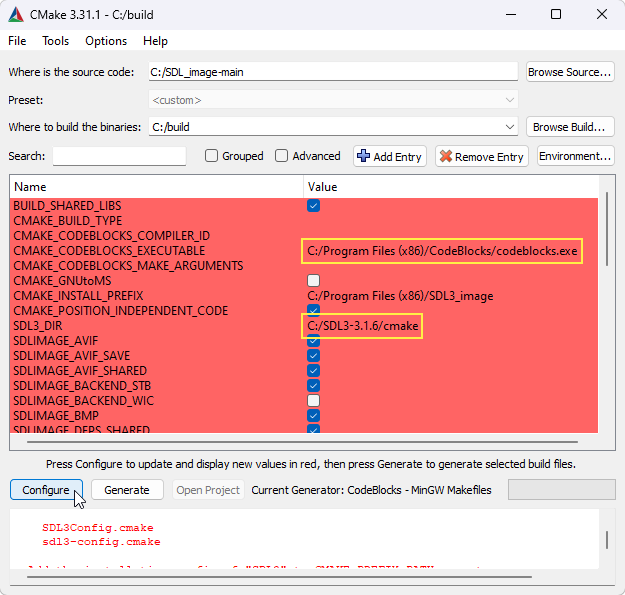This screenshot has width=625, height=595.
Task: Click Add Entry plus button
Action: click(389, 156)
